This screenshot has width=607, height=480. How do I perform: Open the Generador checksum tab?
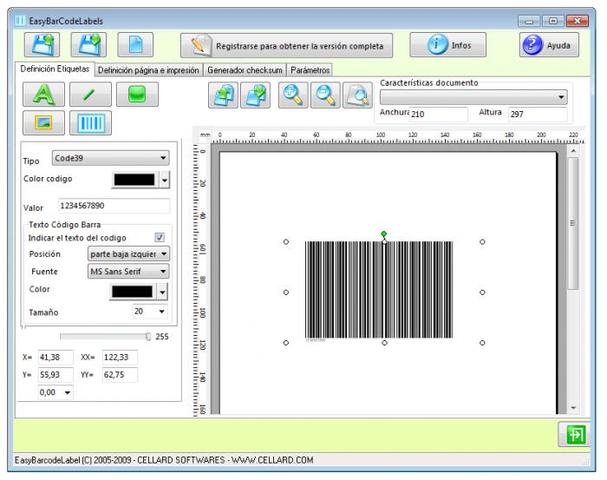[245, 70]
